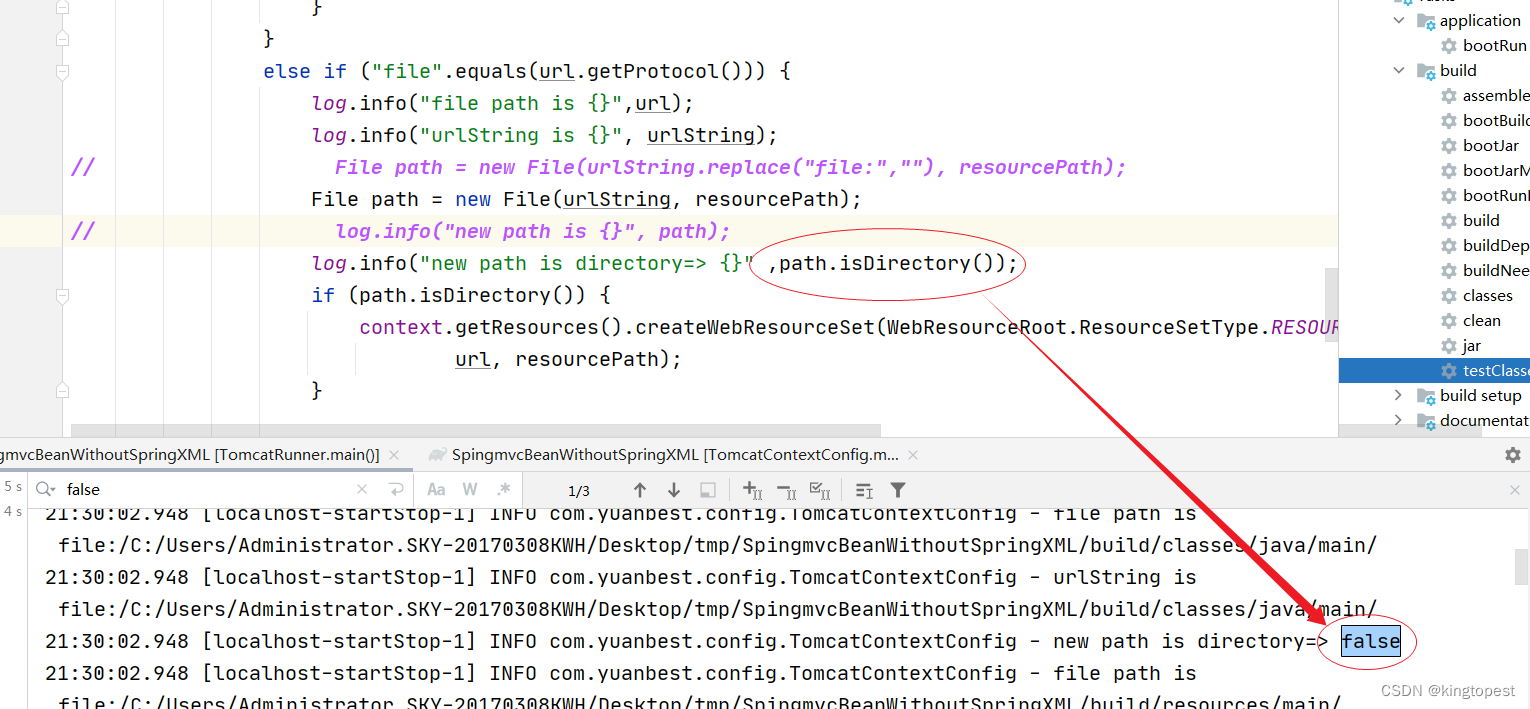Click 'File path = new File(urlString, resourcePath);' line
The image size is (1530, 709).
(586, 199)
